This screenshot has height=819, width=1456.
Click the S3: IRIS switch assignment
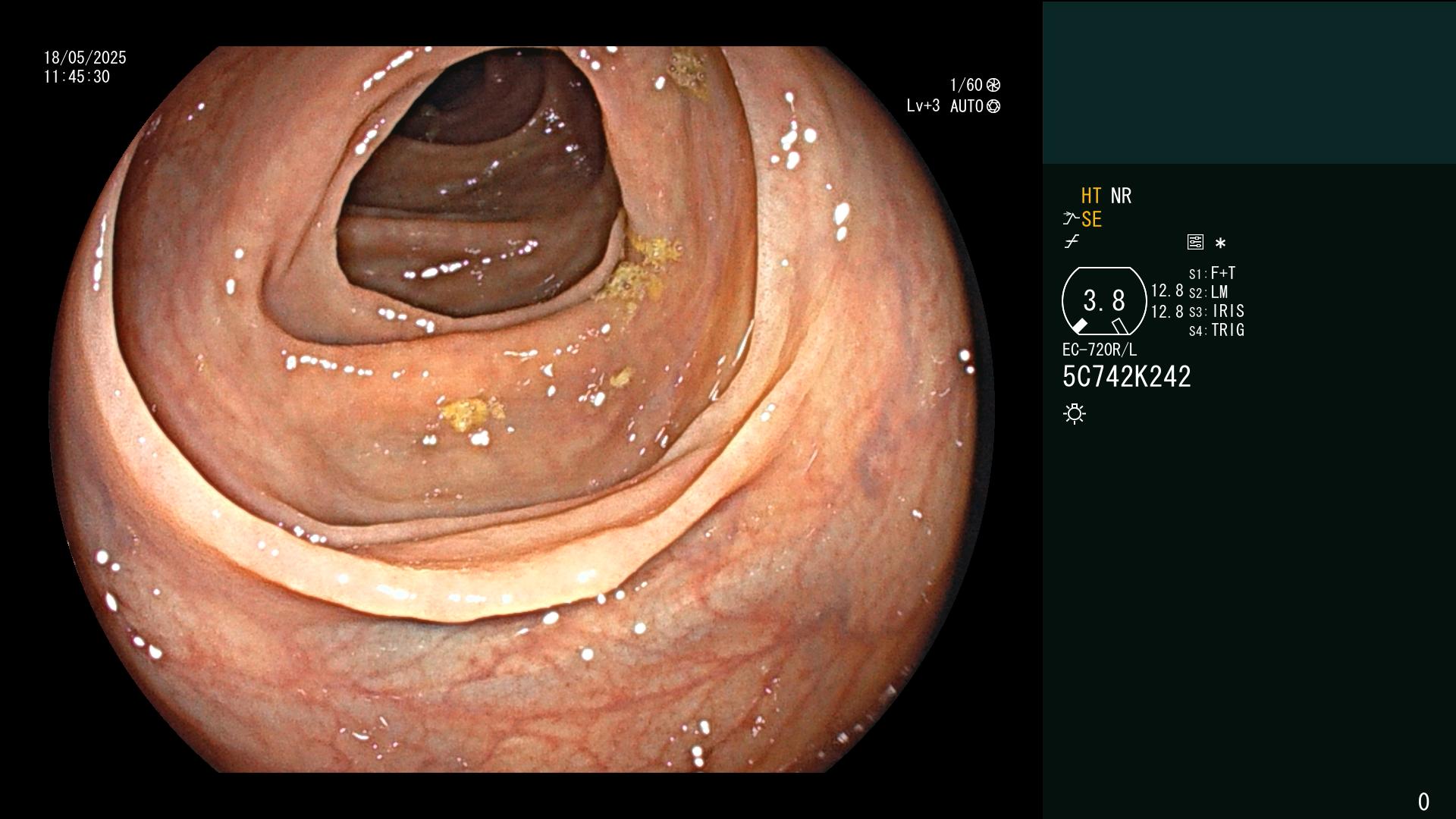coord(1216,311)
